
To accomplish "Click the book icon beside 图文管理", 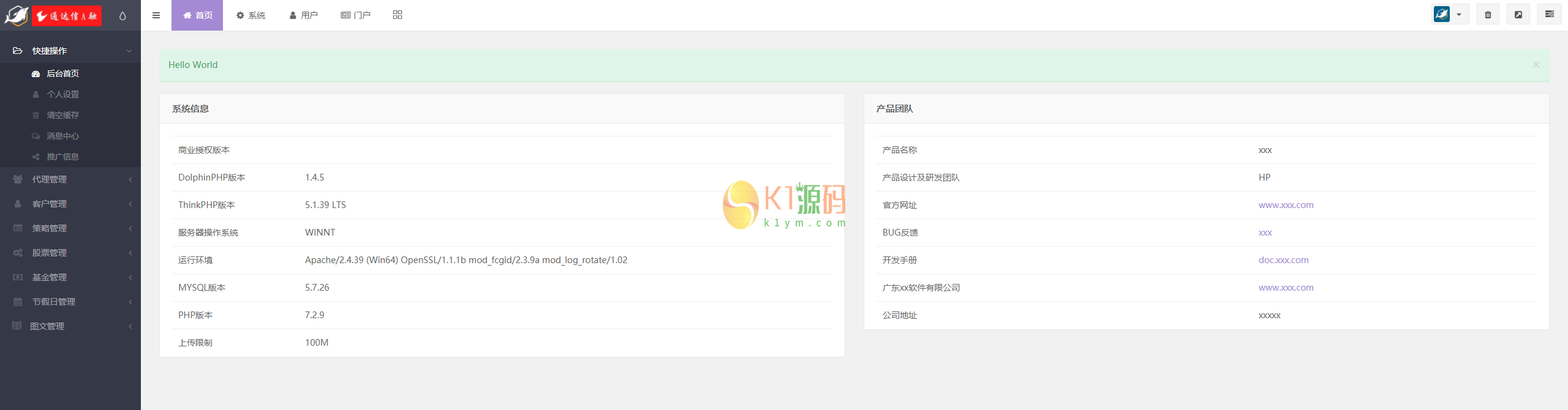I will click(x=17, y=326).
